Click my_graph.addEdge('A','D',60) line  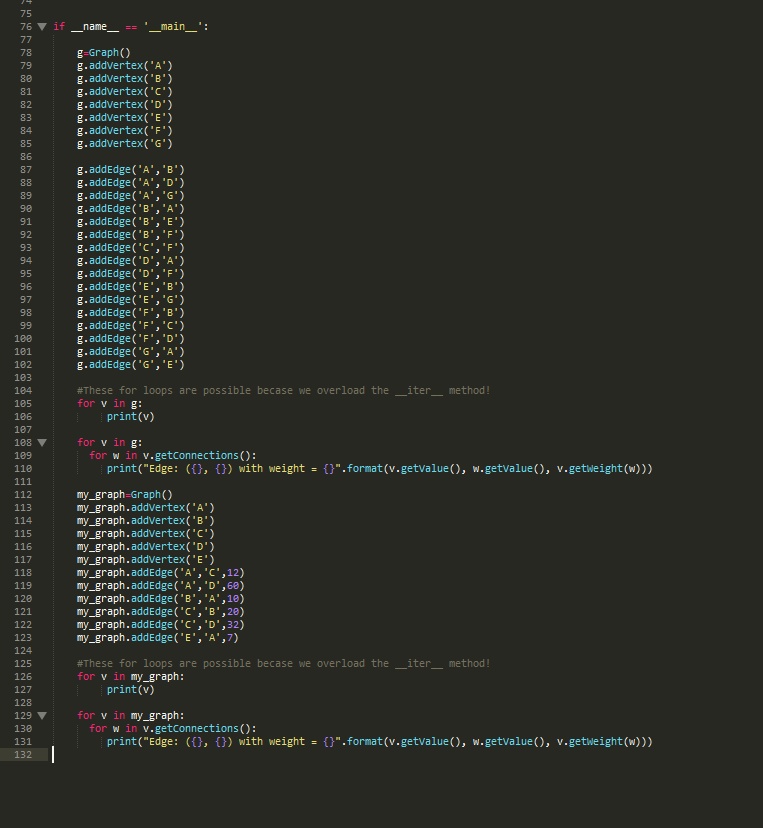click(x=161, y=586)
